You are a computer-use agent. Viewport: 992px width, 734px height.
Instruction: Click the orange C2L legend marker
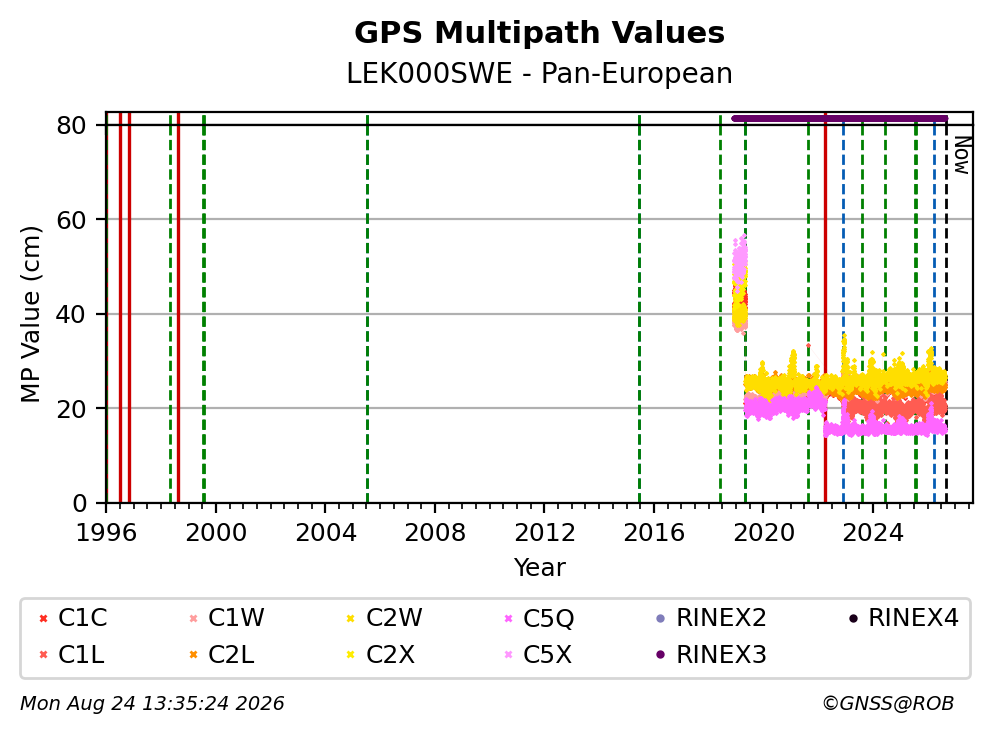[194, 655]
